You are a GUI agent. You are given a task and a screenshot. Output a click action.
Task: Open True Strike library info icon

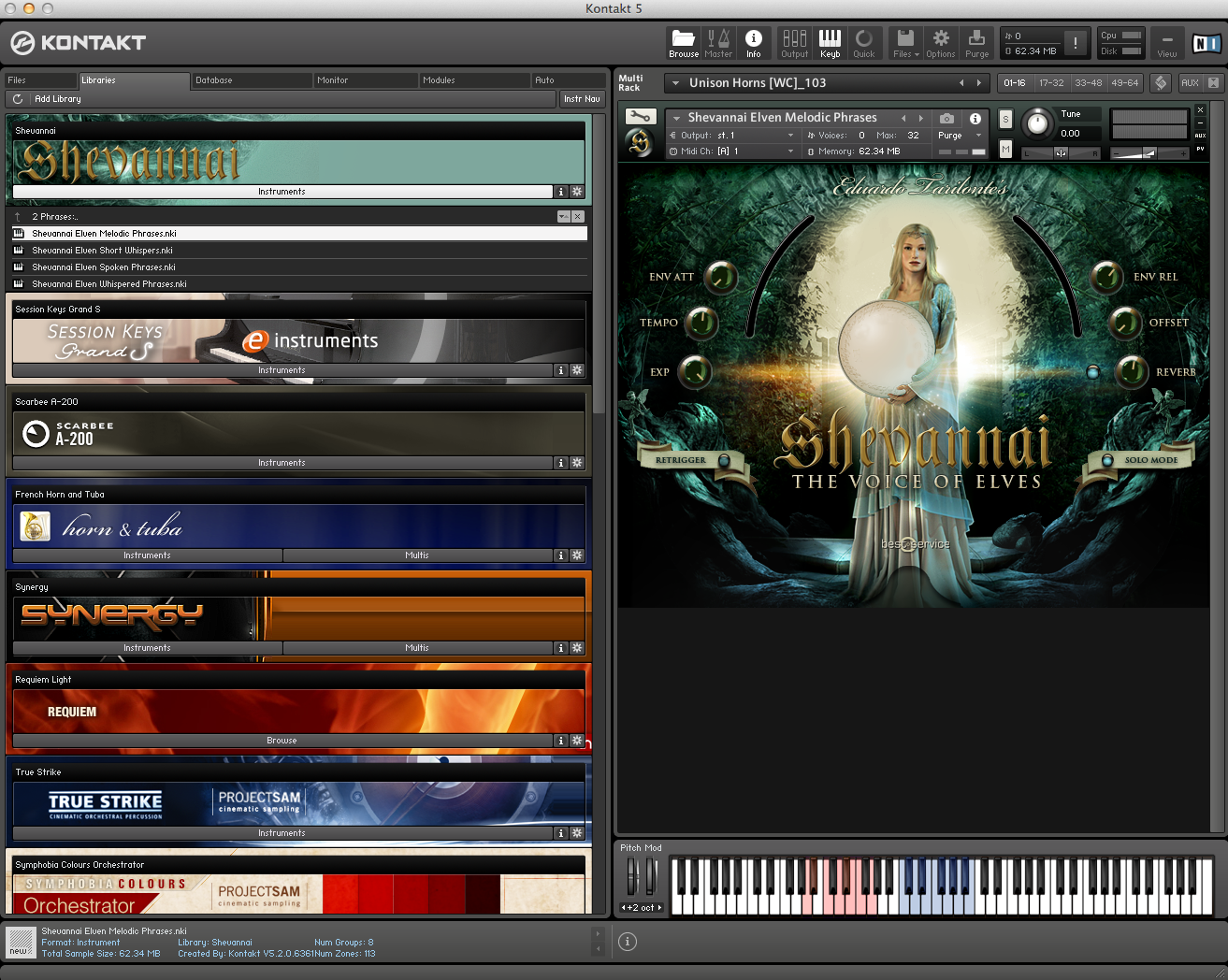coord(561,833)
